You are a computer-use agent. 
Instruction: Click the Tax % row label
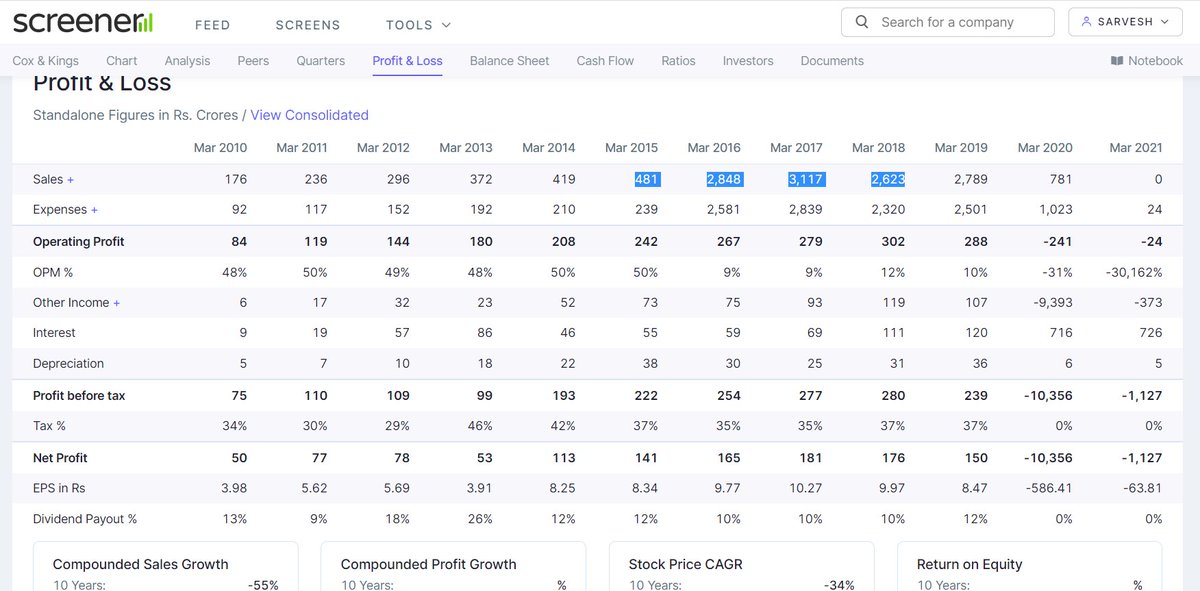pyautogui.click(x=49, y=426)
